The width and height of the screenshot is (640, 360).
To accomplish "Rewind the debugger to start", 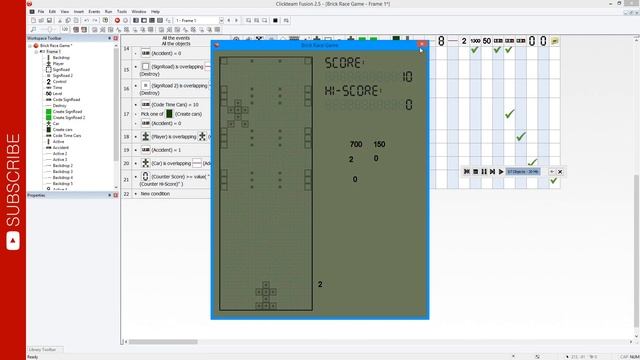I will (x=467, y=172).
